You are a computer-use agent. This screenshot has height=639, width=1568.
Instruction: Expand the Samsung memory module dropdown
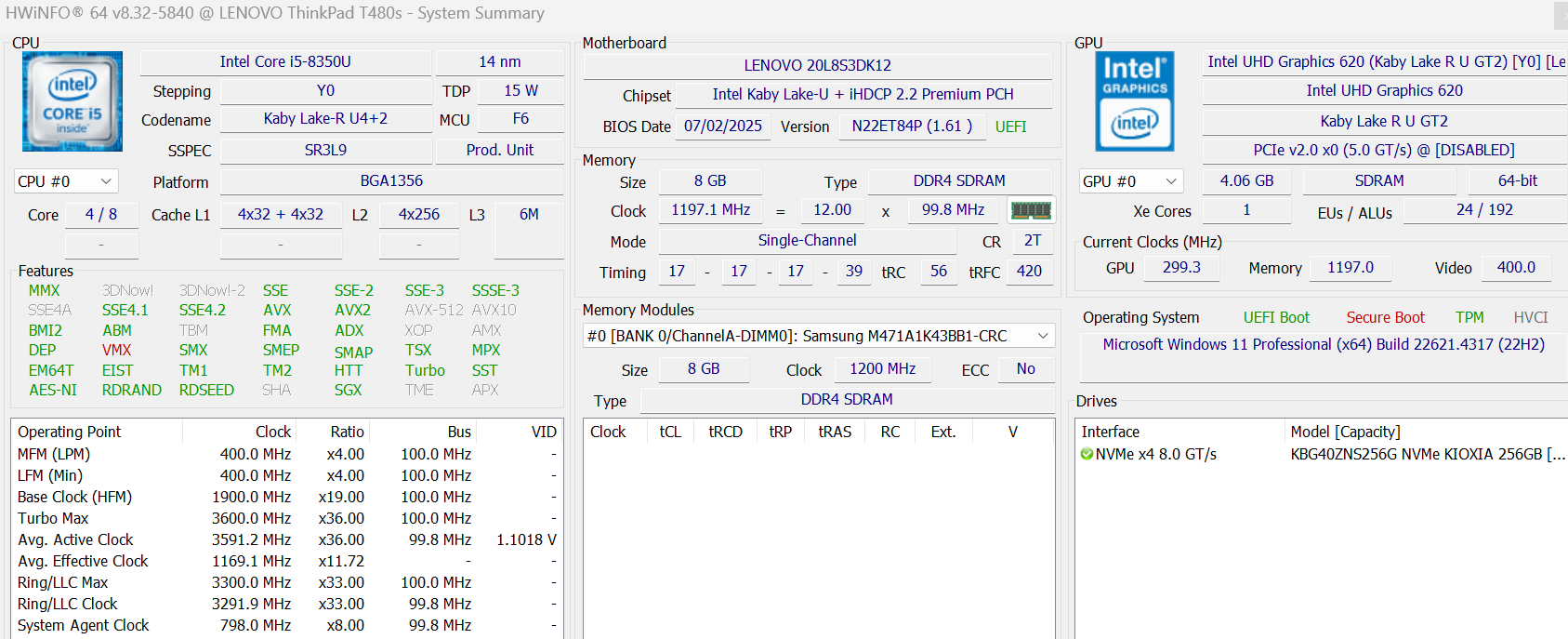1043,336
